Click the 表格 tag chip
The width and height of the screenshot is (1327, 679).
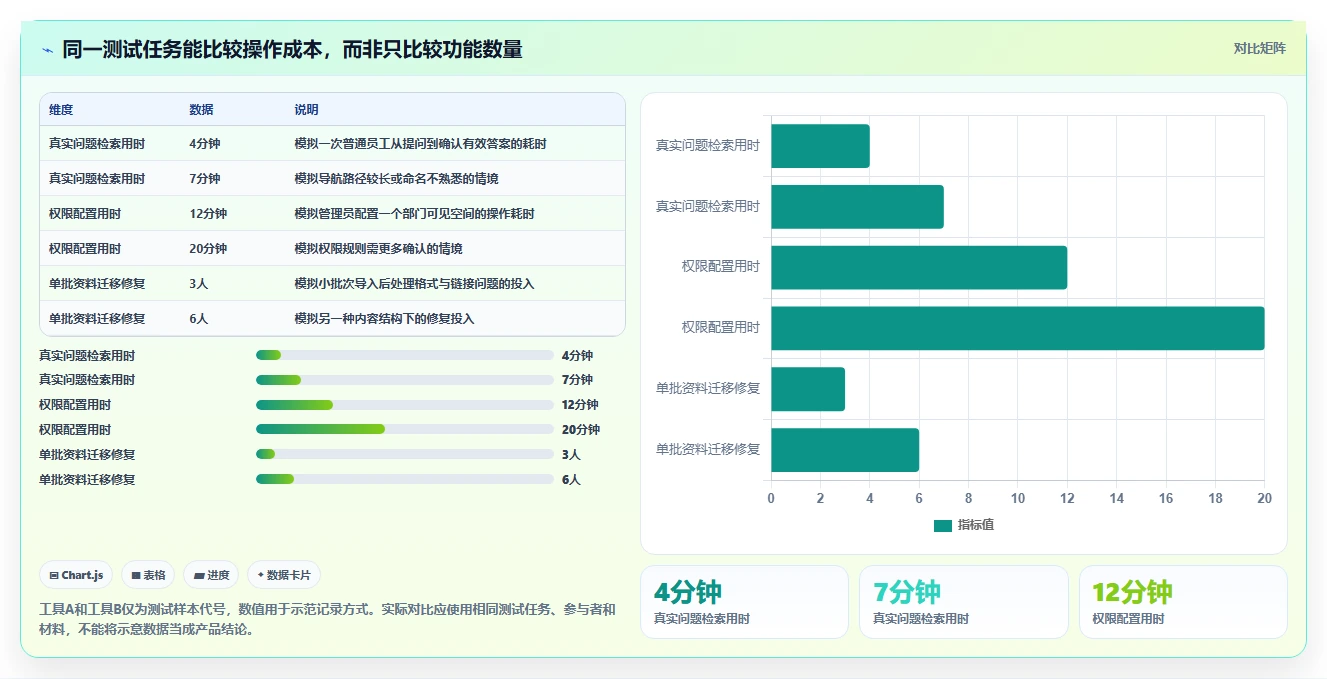148,575
